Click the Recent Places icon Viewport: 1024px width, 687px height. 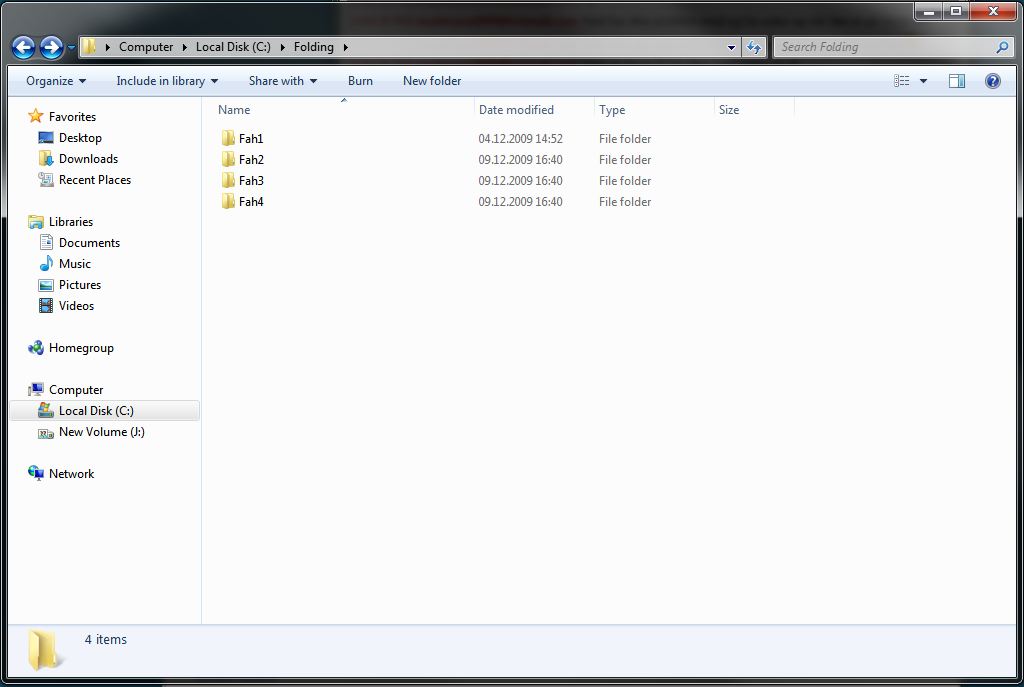[x=46, y=180]
